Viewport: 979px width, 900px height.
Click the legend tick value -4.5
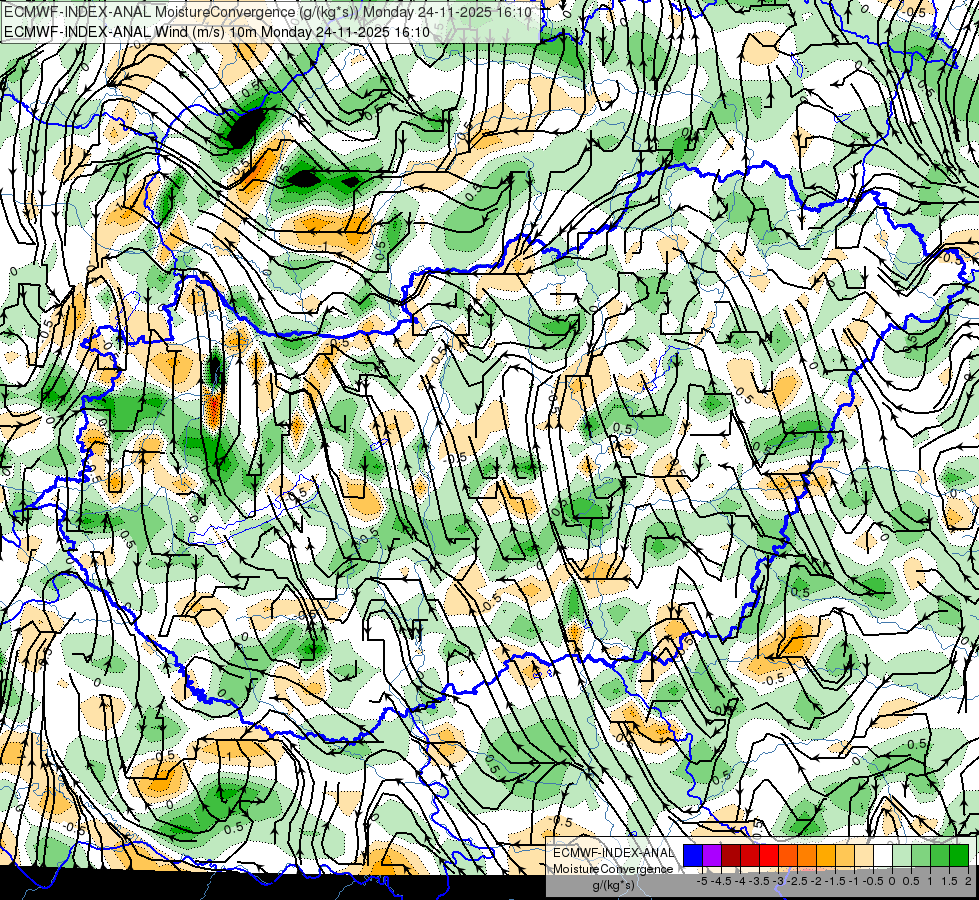[x=722, y=881]
